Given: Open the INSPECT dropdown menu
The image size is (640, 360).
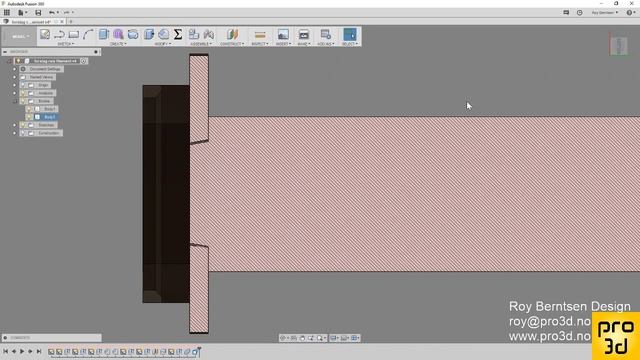Looking at the screenshot, I should click(260, 44).
